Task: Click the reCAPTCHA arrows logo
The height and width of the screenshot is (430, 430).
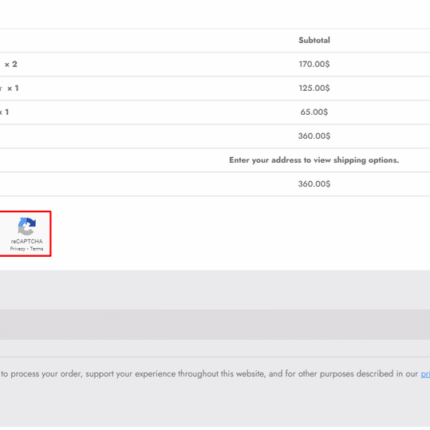Action: click(27, 226)
